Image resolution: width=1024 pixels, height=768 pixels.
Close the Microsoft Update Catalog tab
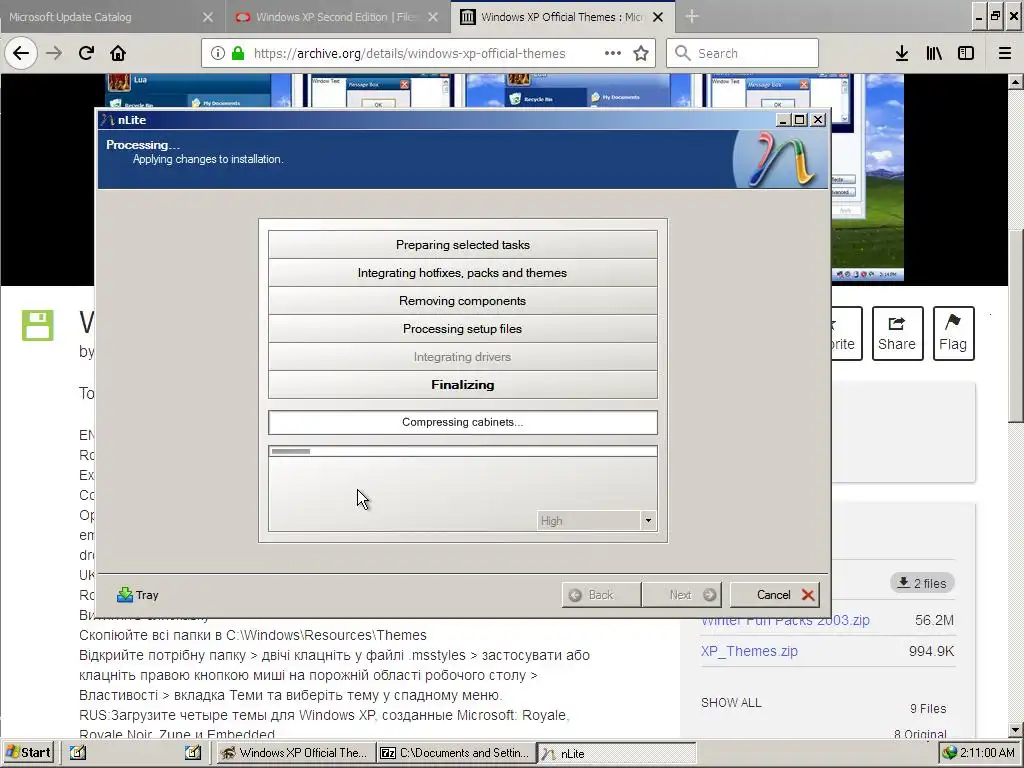[208, 17]
